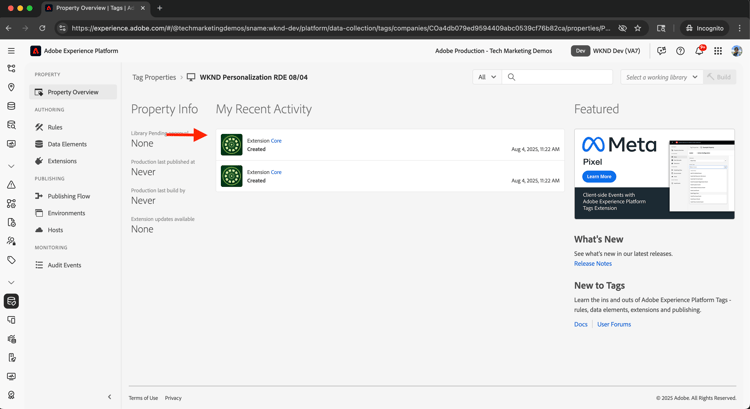Select Publishing Flow in sidebar
Screen dimensions: 750x409
[68, 196]
